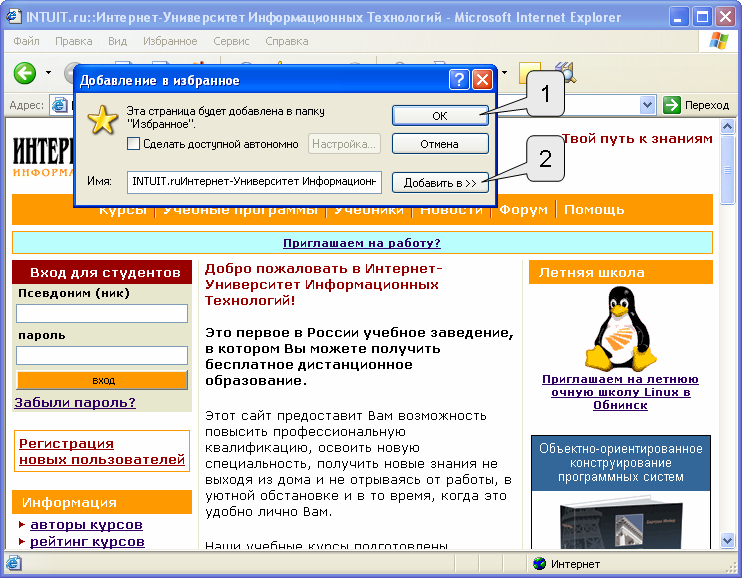Image resolution: width=742 pixels, height=578 pixels.
Task: Click the Интернет status bar zone text
Action: (x=575, y=564)
